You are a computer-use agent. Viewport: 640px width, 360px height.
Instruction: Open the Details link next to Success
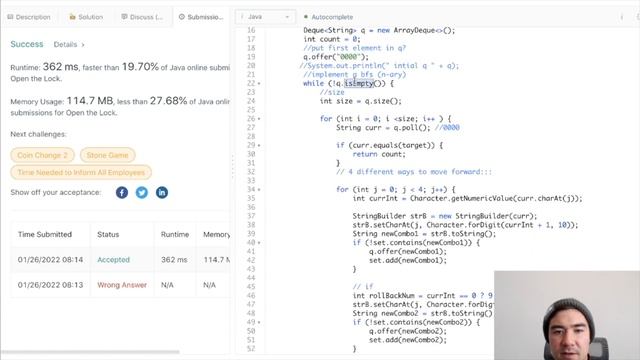pyautogui.click(x=69, y=44)
